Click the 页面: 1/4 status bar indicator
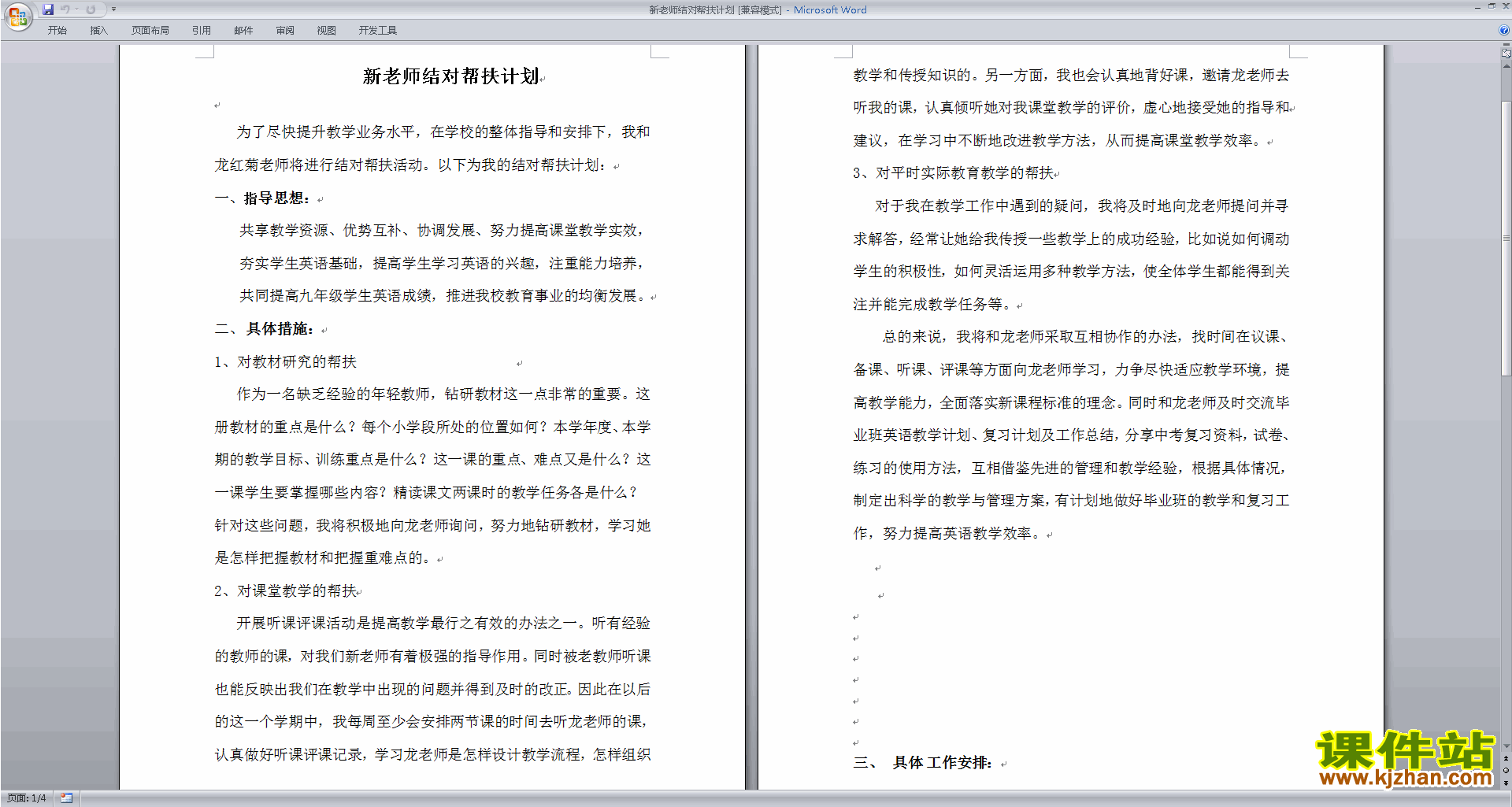The height and width of the screenshot is (807, 1512). coord(27,798)
